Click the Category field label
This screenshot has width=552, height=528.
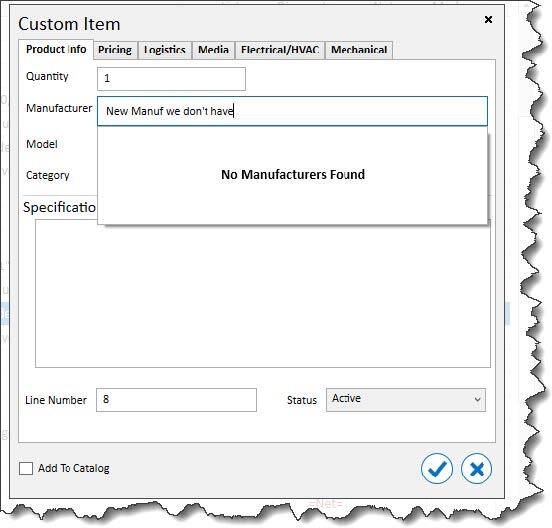[x=48, y=175]
